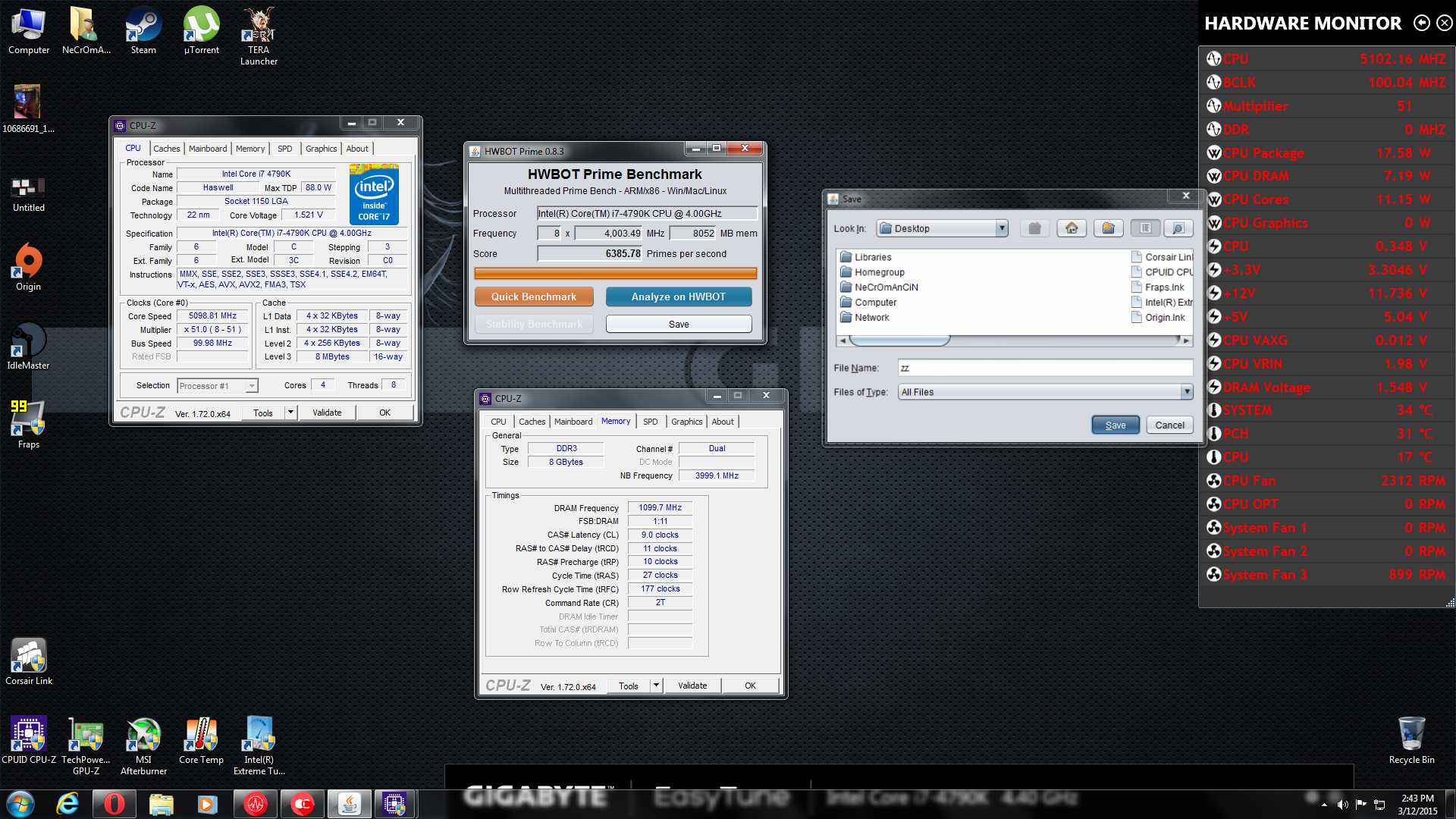The image size is (1456, 819).
Task: Select the Caches tab in top CPU-Z window
Action: (166, 149)
